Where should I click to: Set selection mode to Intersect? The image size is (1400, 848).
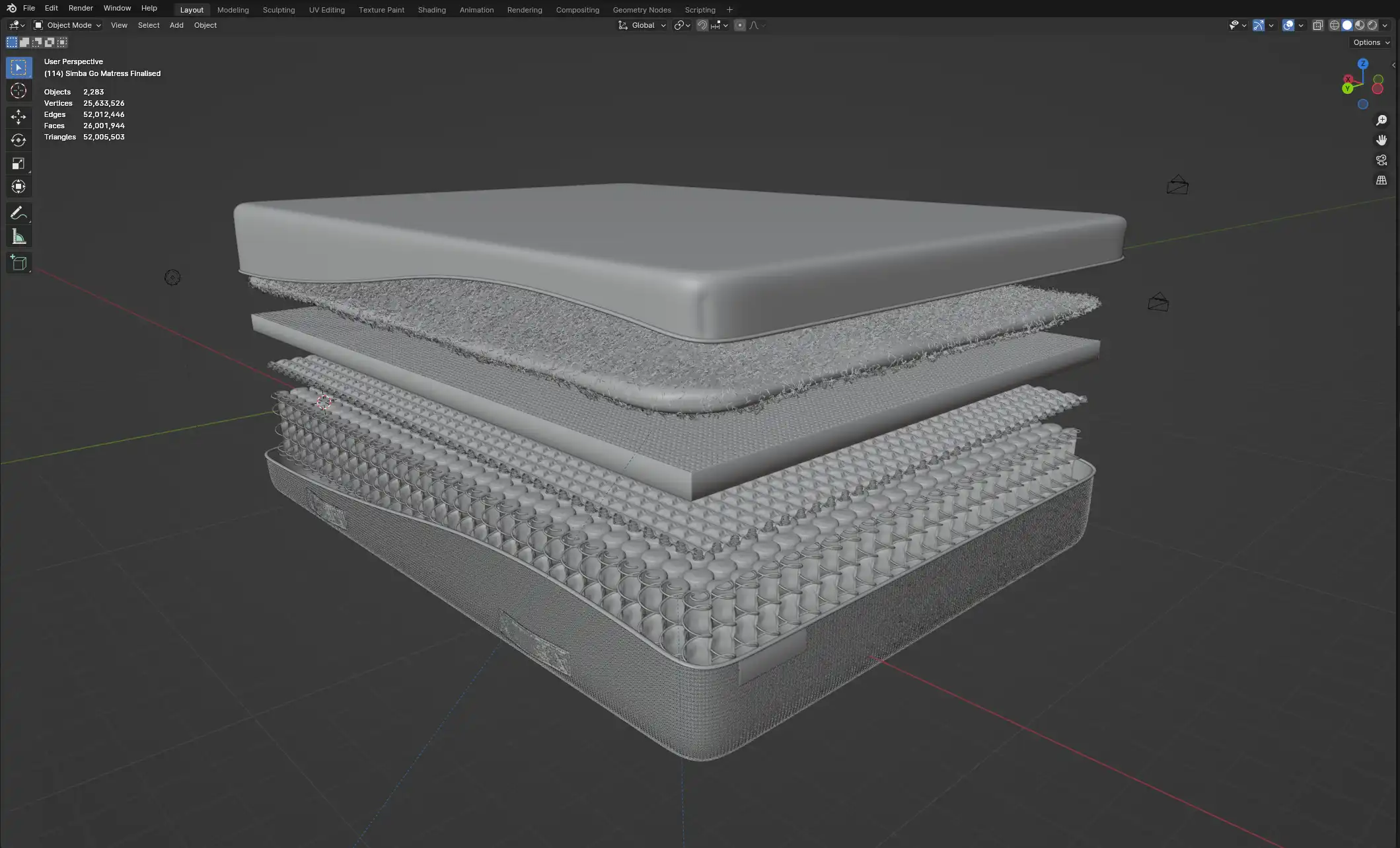coord(62,42)
